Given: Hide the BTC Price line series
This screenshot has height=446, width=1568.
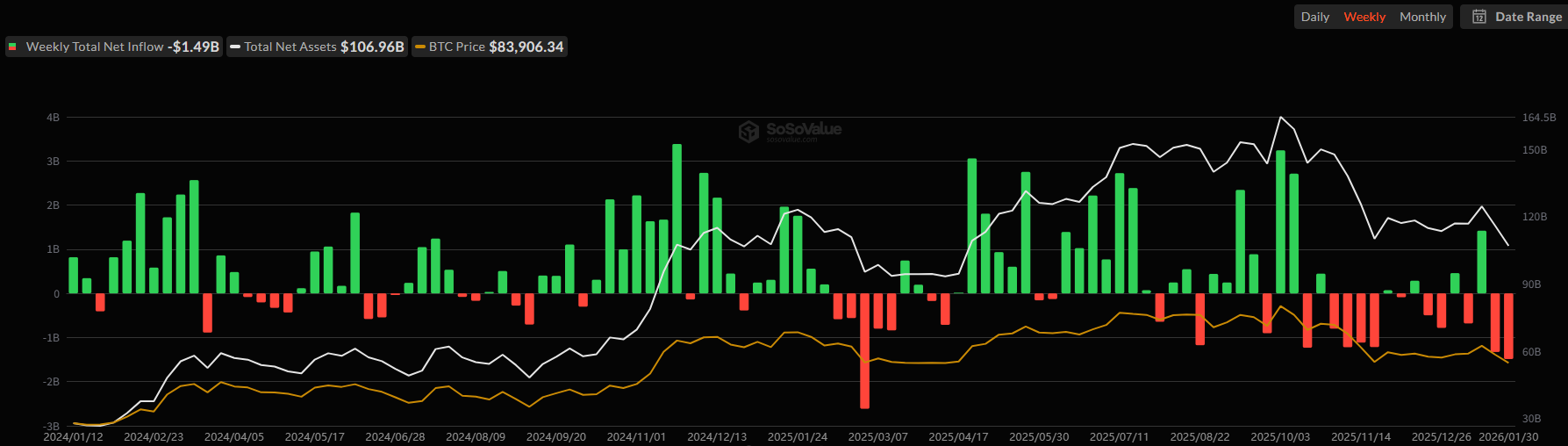Looking at the screenshot, I should (490, 47).
